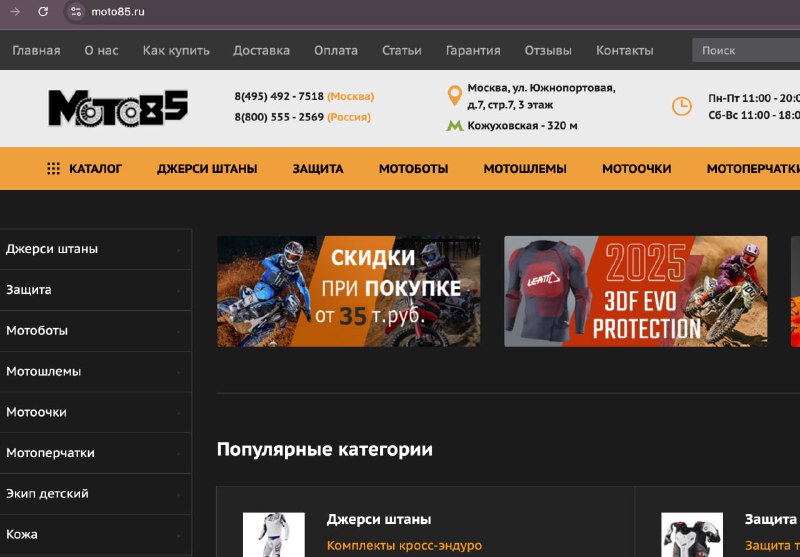Open the СКИДКИ при покупке banner

tap(348, 291)
